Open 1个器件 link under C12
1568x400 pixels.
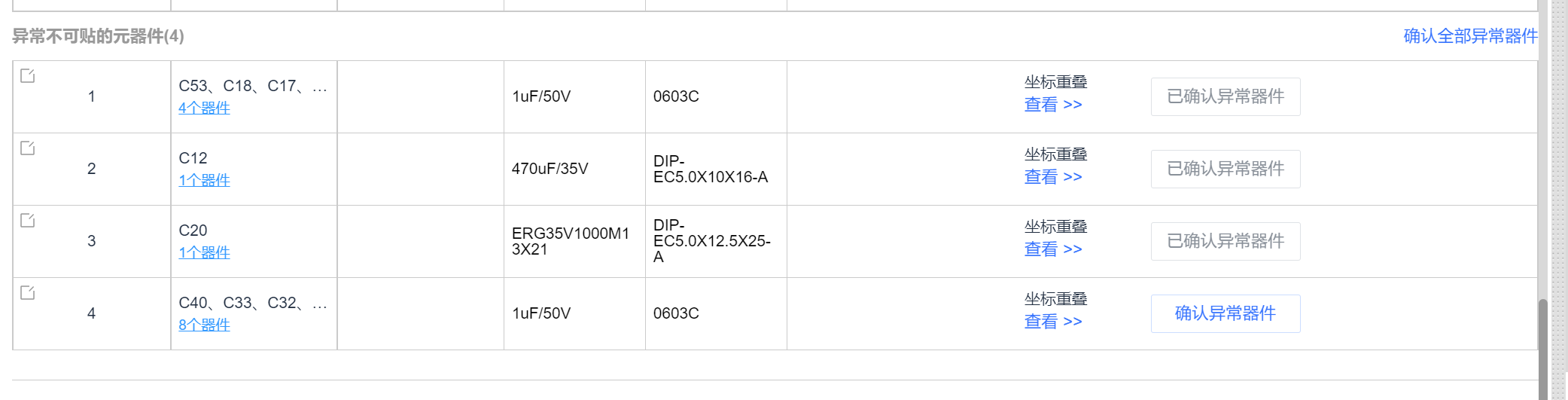coord(204,180)
